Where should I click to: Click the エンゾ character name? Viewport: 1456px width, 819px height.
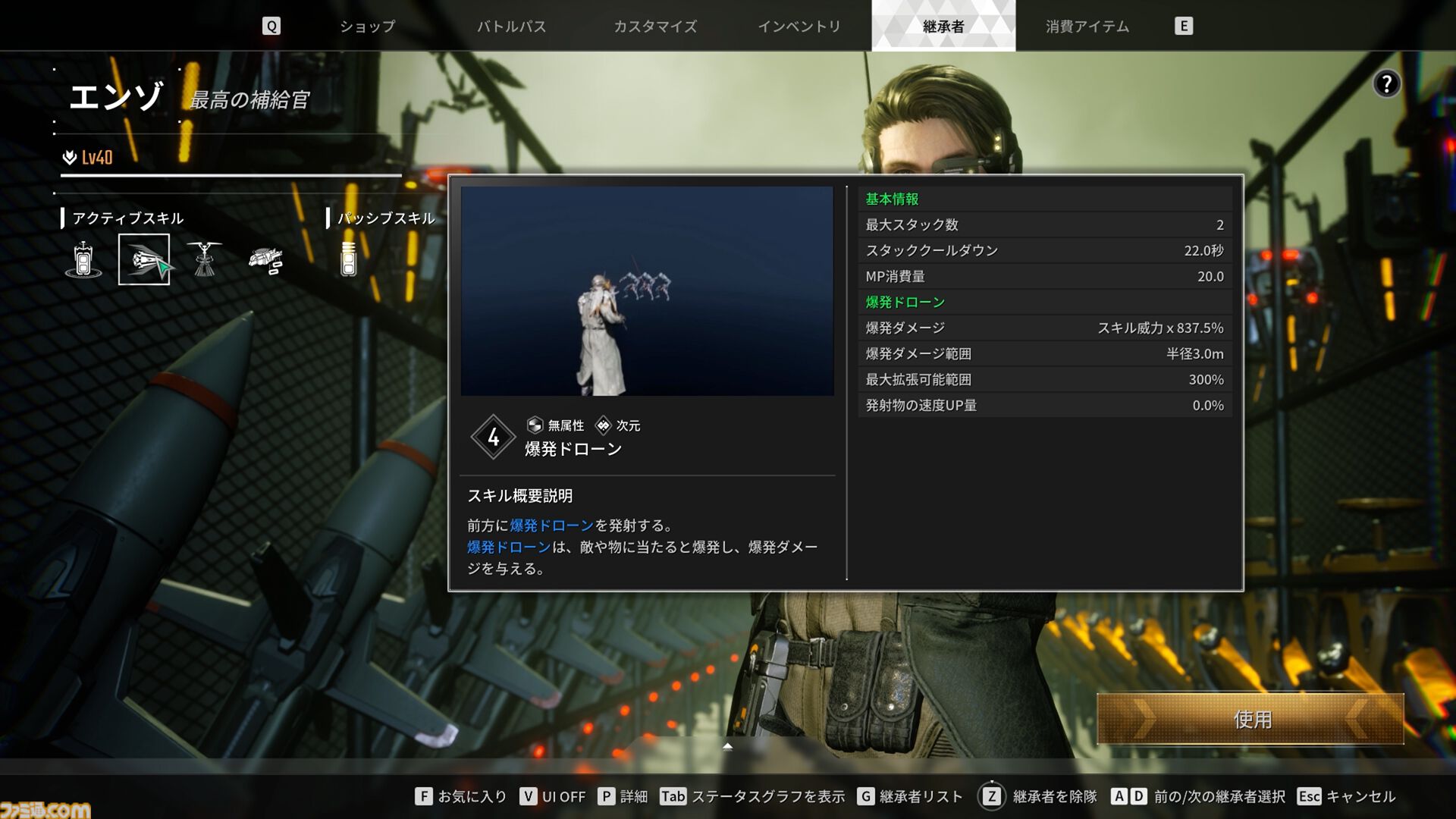coord(116,96)
